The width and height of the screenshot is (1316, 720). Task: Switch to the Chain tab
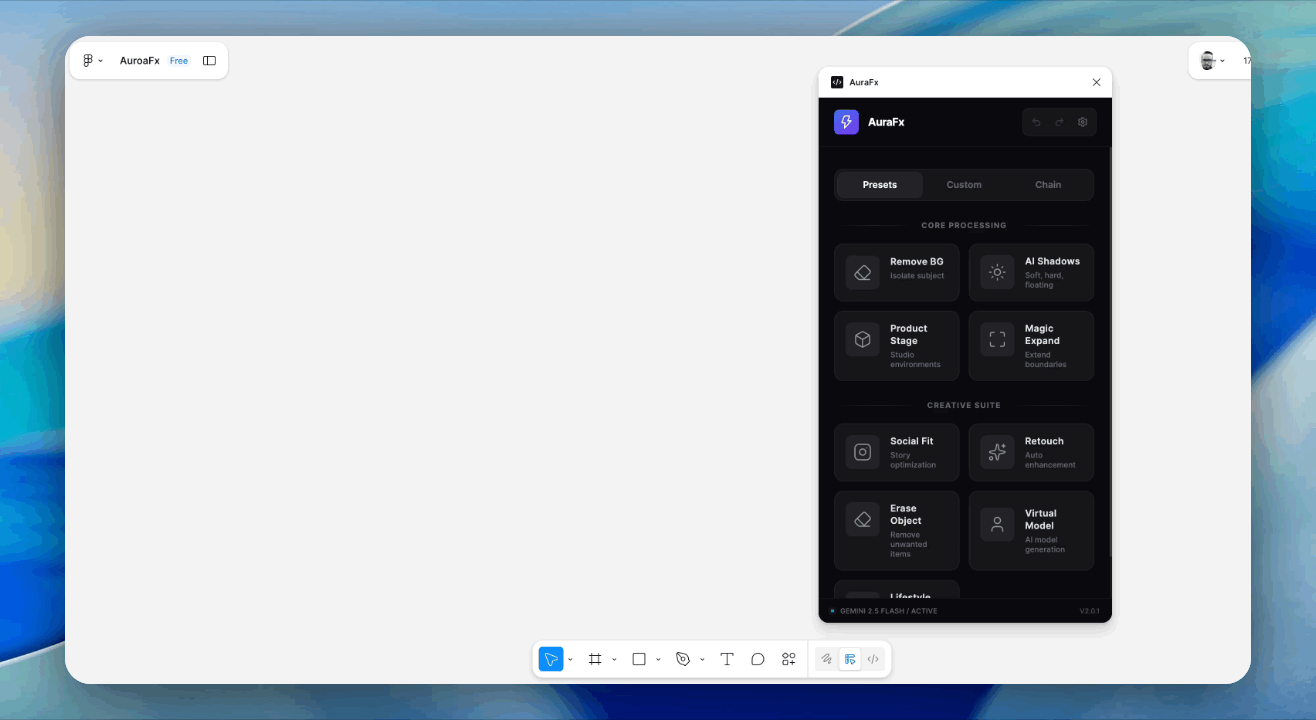pyautogui.click(x=1048, y=185)
